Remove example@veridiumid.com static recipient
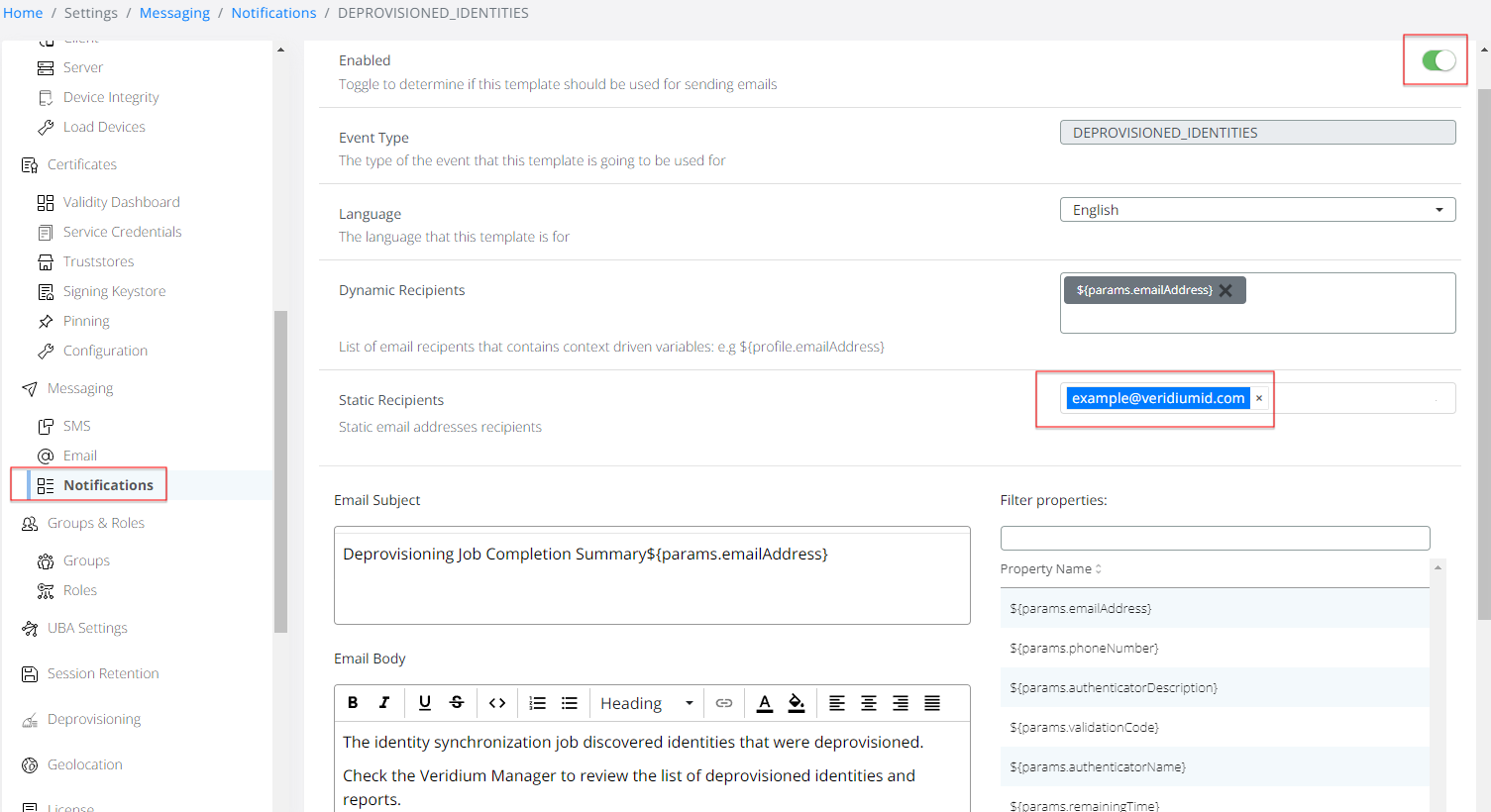Image resolution: width=1491 pixels, height=812 pixels. [1259, 398]
